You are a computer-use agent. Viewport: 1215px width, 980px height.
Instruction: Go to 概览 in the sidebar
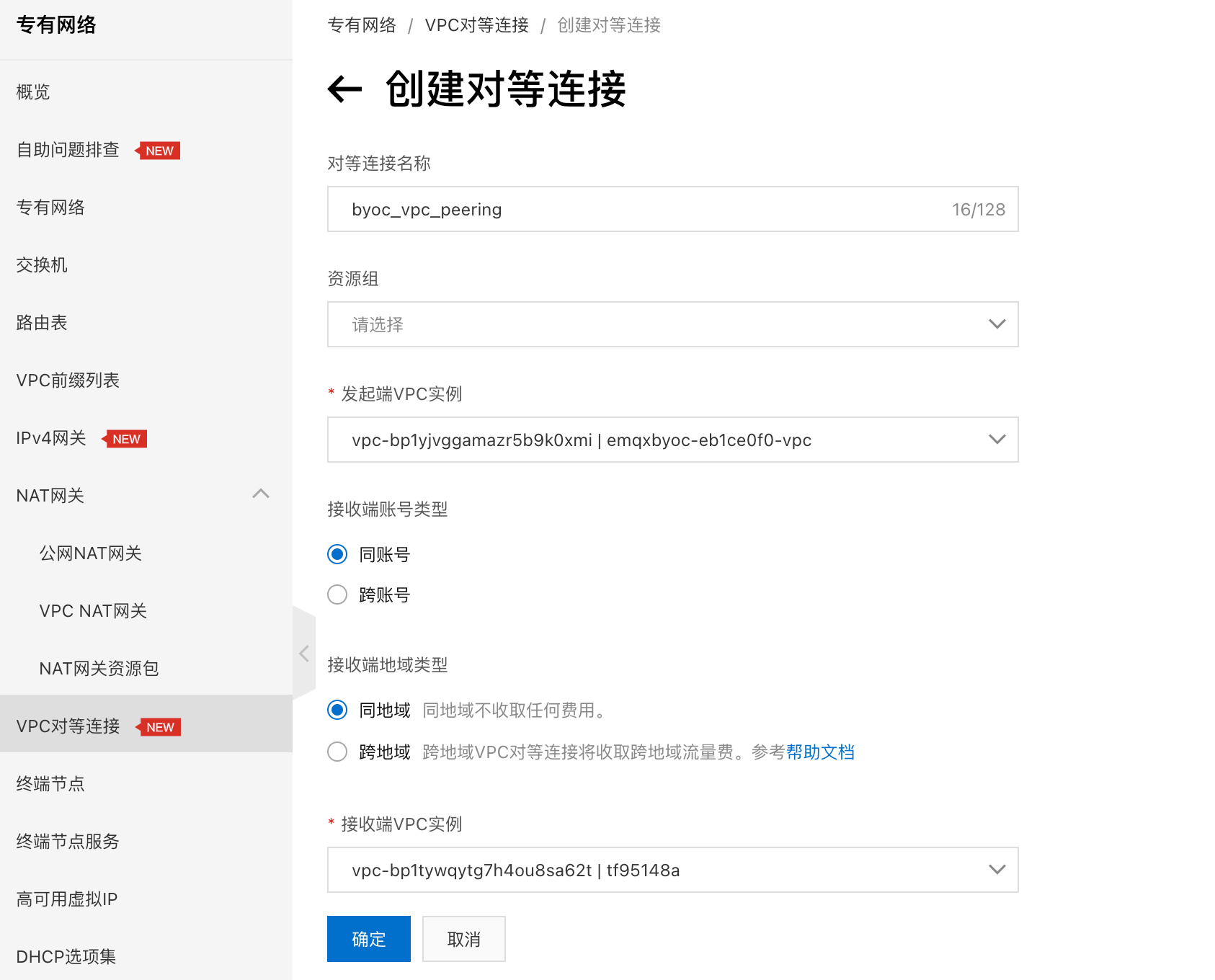(33, 92)
